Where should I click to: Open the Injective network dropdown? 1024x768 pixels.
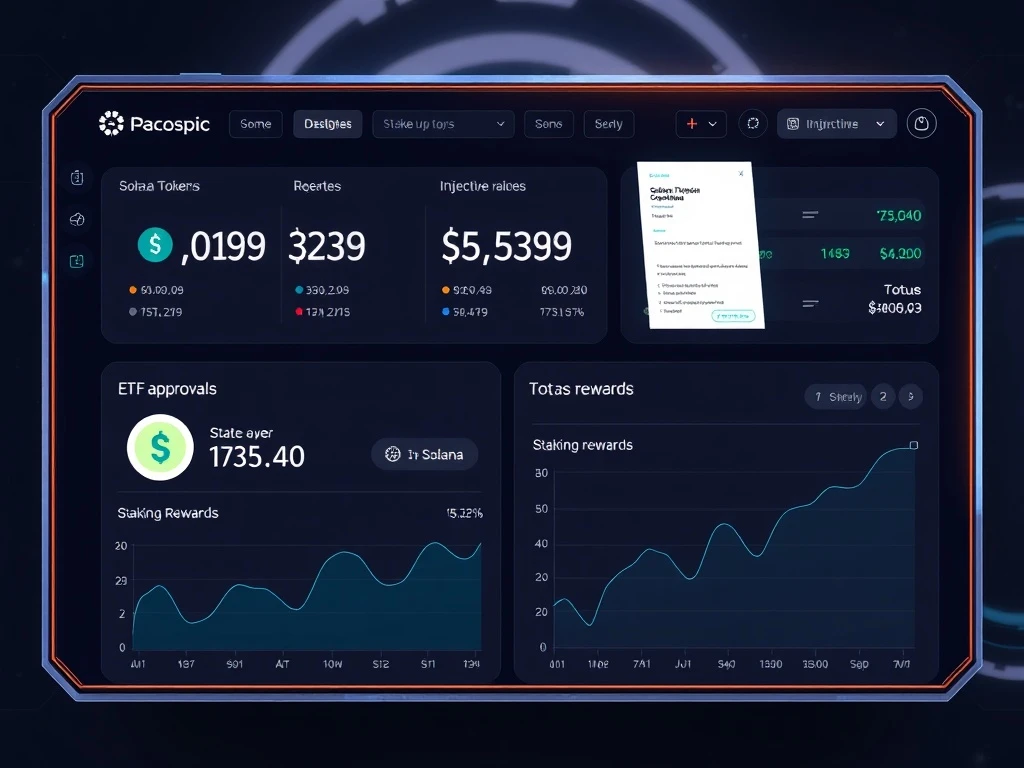click(837, 124)
